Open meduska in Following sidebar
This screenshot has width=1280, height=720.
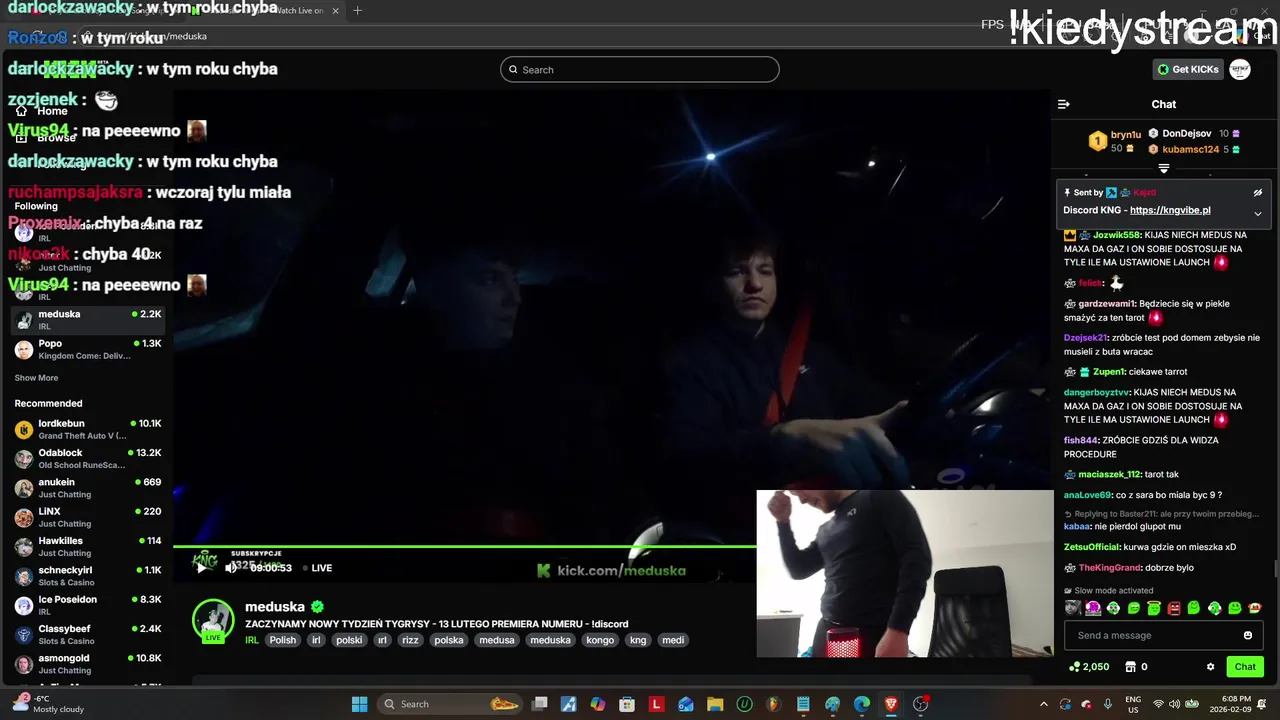tap(88, 320)
